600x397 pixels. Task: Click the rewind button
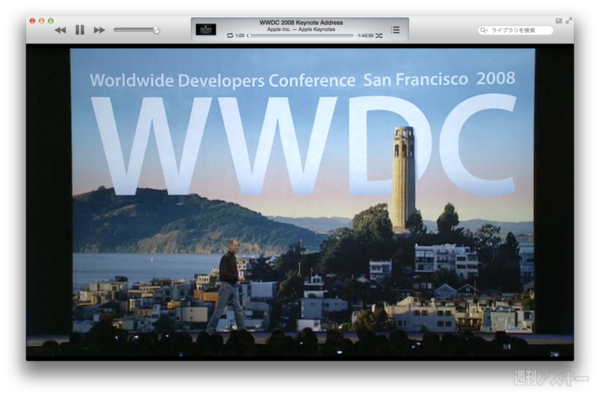[60, 30]
